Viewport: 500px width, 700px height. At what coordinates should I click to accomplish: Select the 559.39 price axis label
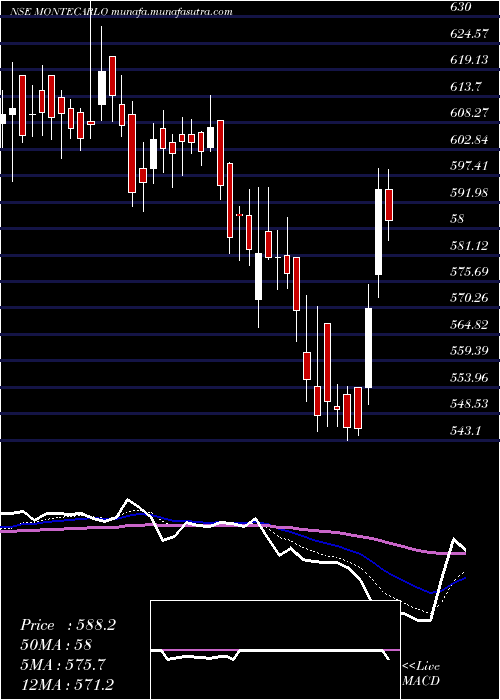pos(470,351)
